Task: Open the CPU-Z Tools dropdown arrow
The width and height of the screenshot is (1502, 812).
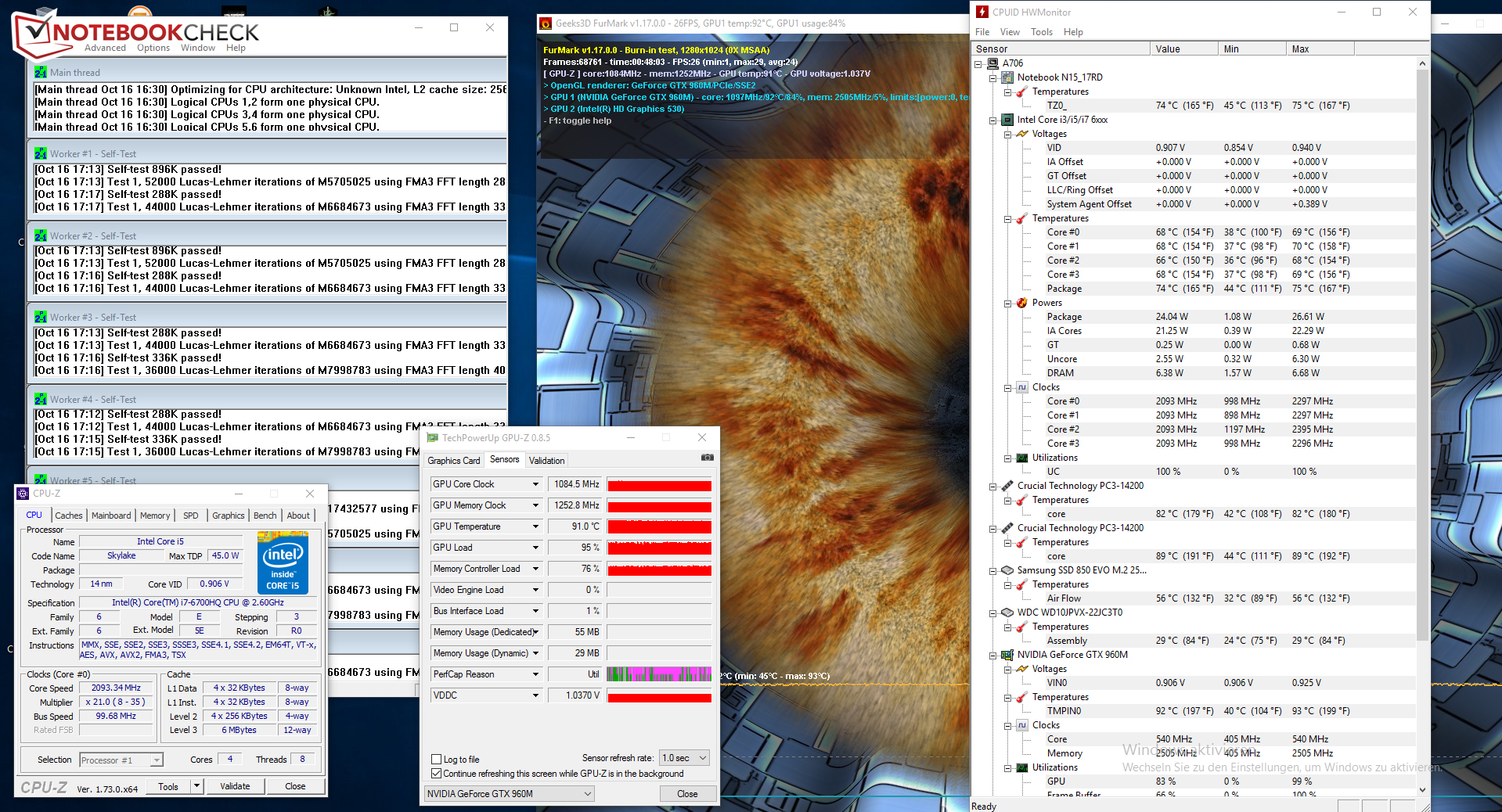Action: coord(197,786)
